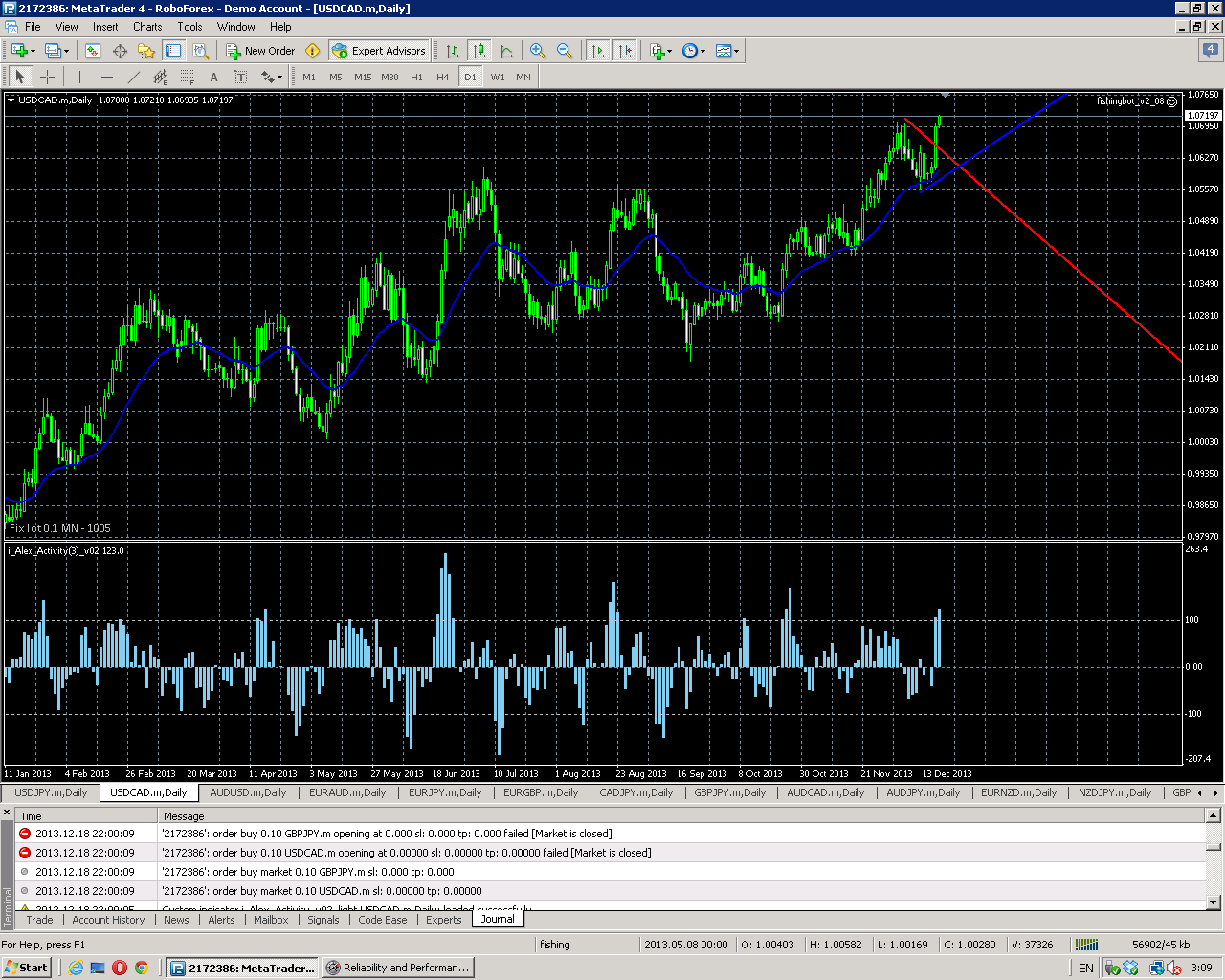Toggle the Terminal panel icon
The width and height of the screenshot is (1225, 980).
173,51
